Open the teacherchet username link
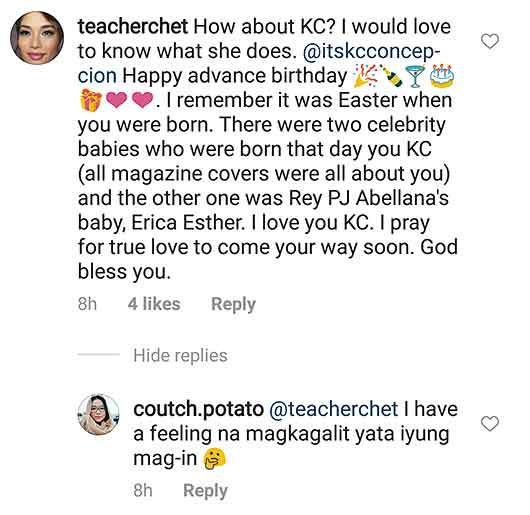Viewport: 530px width, 515px height. click(133, 26)
